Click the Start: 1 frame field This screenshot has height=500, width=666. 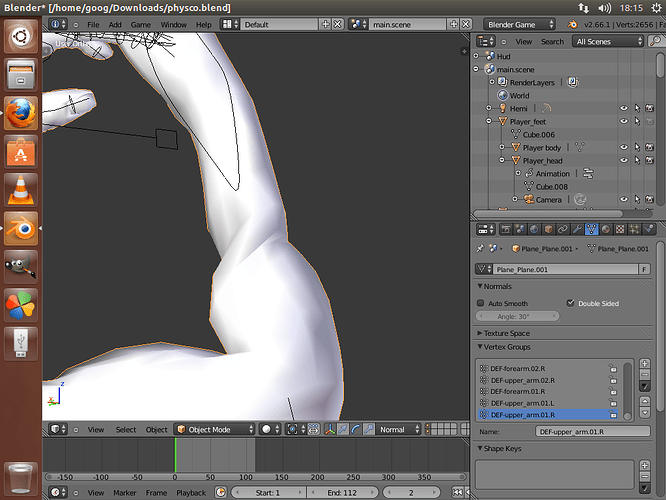[x=268, y=493]
